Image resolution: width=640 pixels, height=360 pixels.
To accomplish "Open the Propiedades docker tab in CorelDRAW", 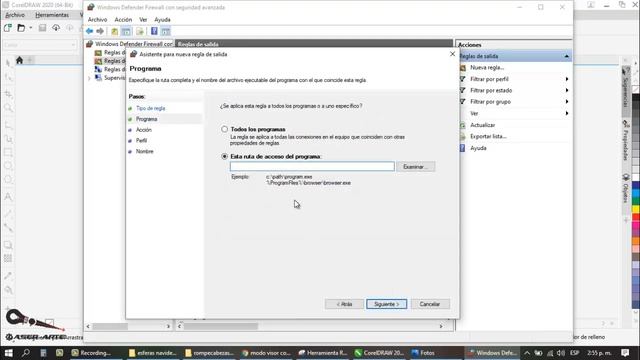I will click(626, 140).
